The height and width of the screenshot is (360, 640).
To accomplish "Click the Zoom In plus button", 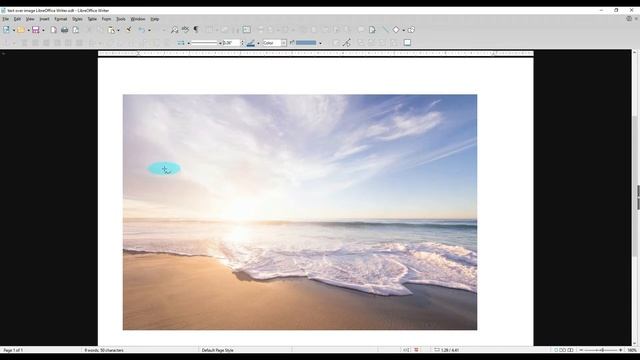I will point(620,350).
